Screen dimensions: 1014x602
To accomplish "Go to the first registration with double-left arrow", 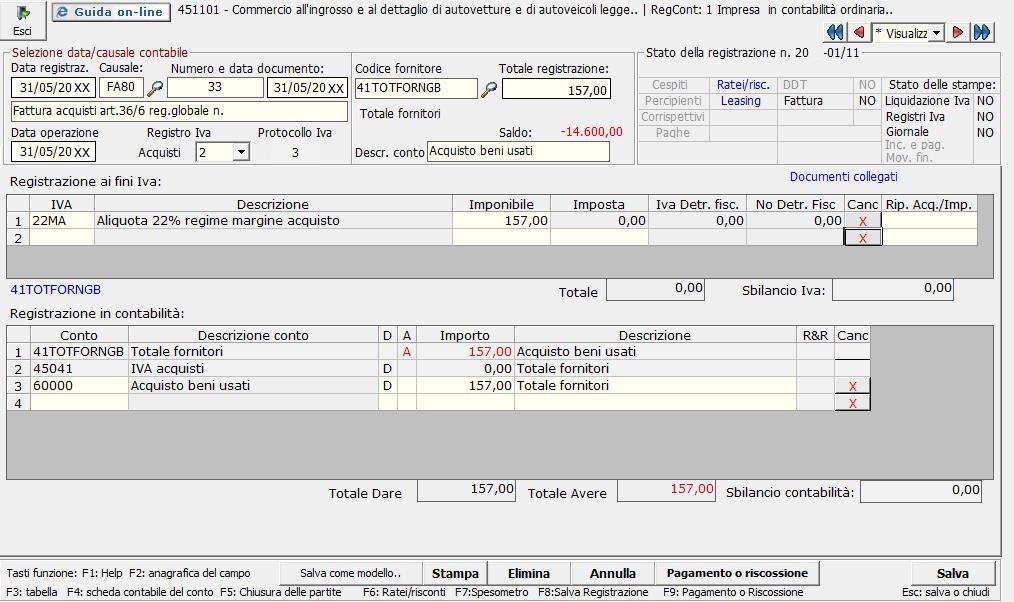I will [x=834, y=33].
